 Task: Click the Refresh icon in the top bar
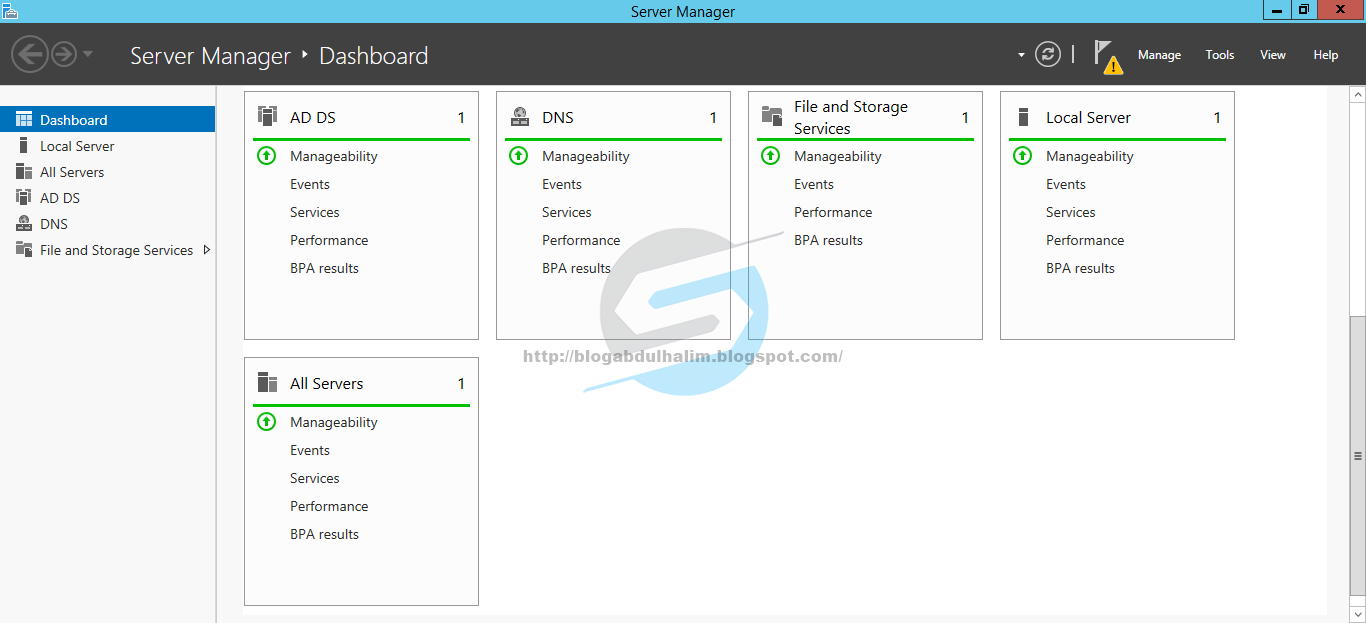click(x=1047, y=54)
